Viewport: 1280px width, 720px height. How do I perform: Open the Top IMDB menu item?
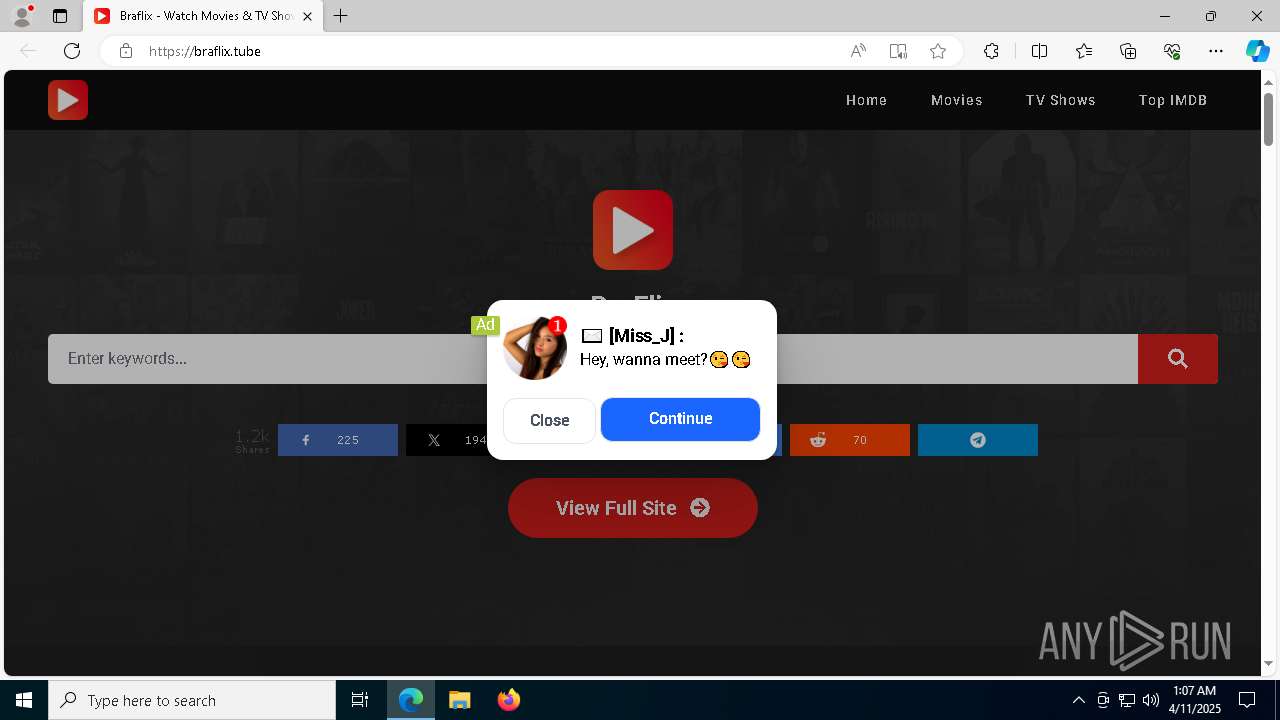1173,100
